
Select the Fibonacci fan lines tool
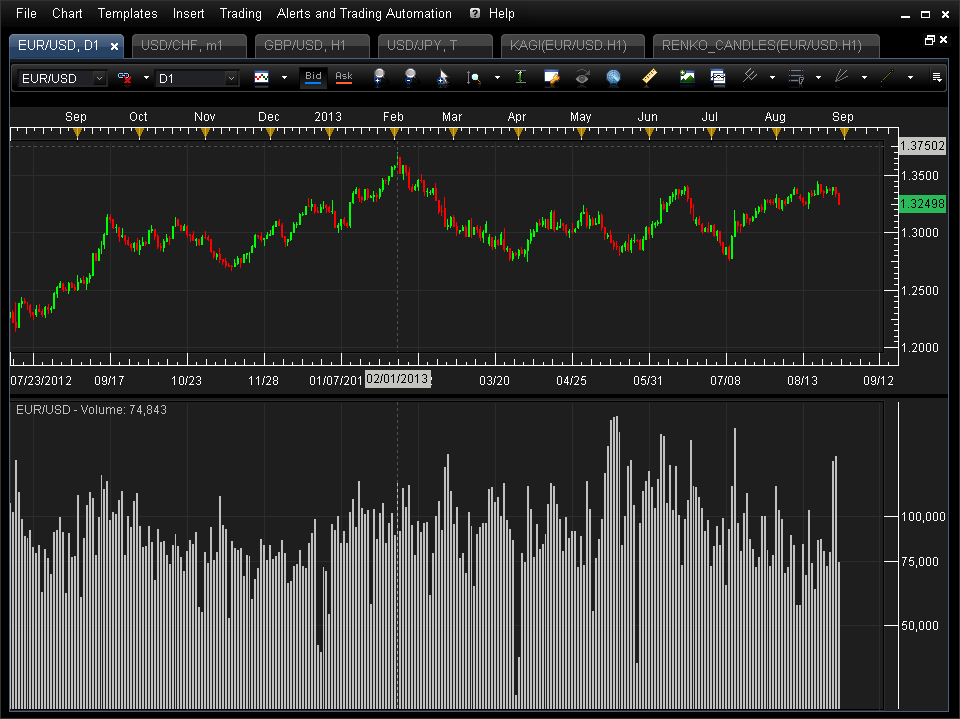coord(842,77)
